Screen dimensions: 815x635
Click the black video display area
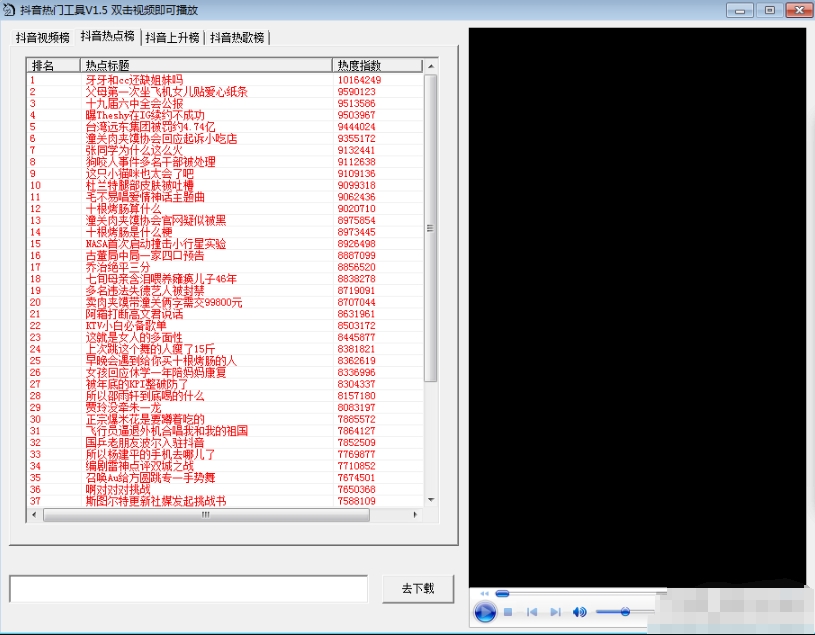[637, 308]
